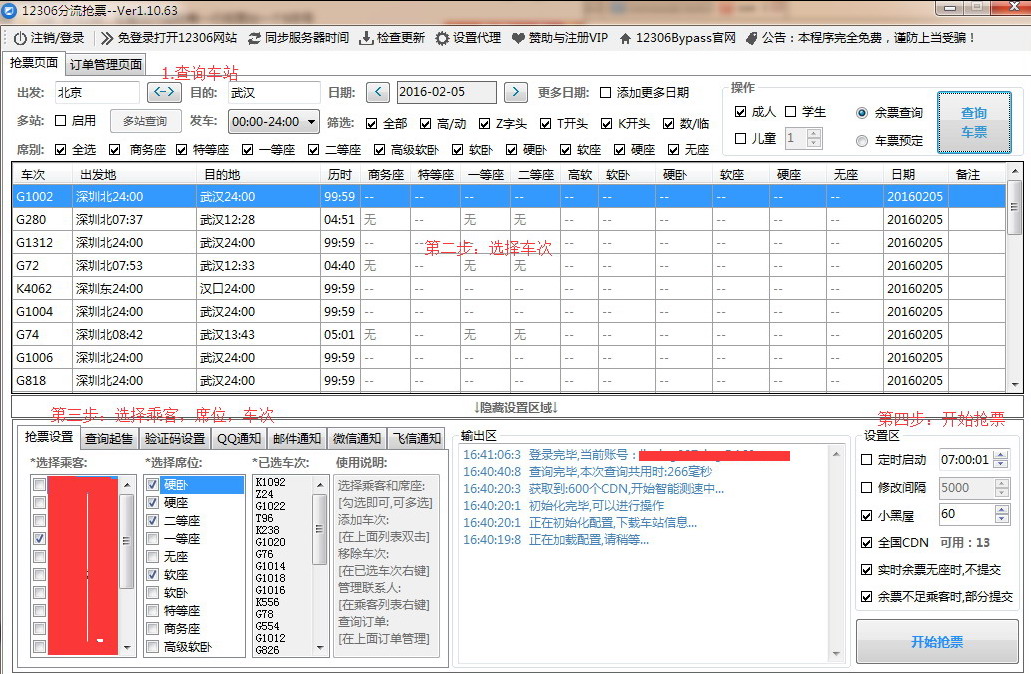Adjust the 儿童 count spinner arrows
This screenshot has width=1031, height=674.
click(x=814, y=138)
